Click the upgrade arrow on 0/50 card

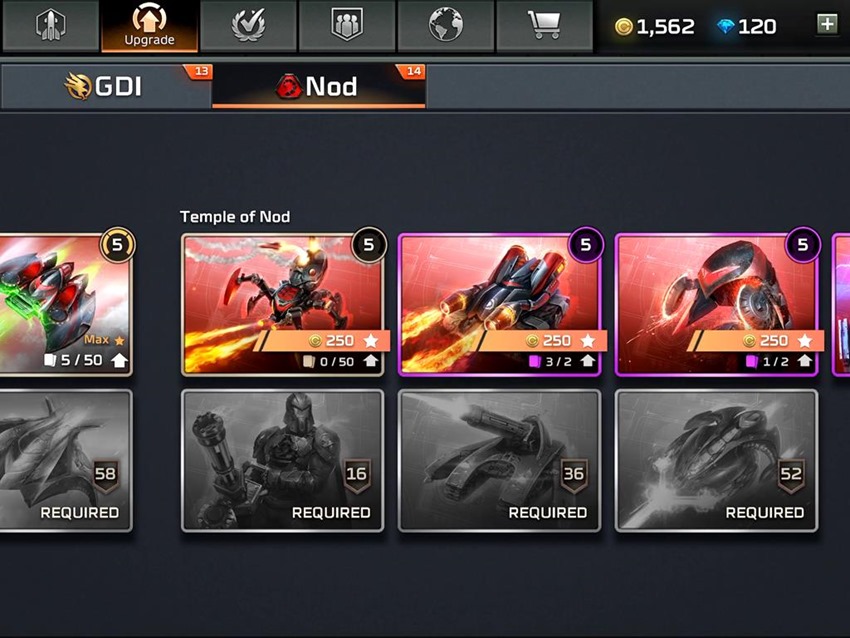(371, 361)
